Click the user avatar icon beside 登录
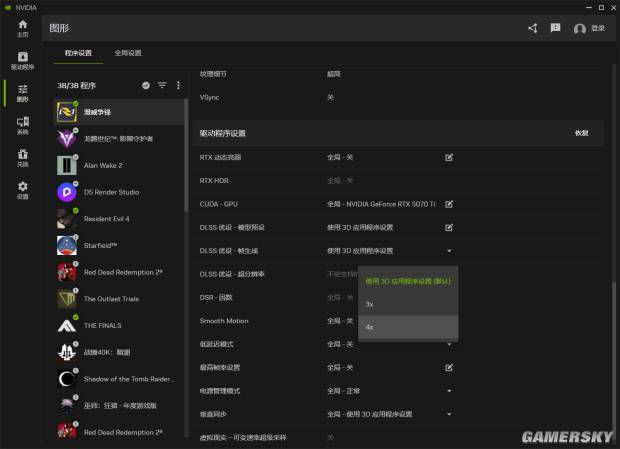This screenshot has height=449, width=620. (579, 28)
